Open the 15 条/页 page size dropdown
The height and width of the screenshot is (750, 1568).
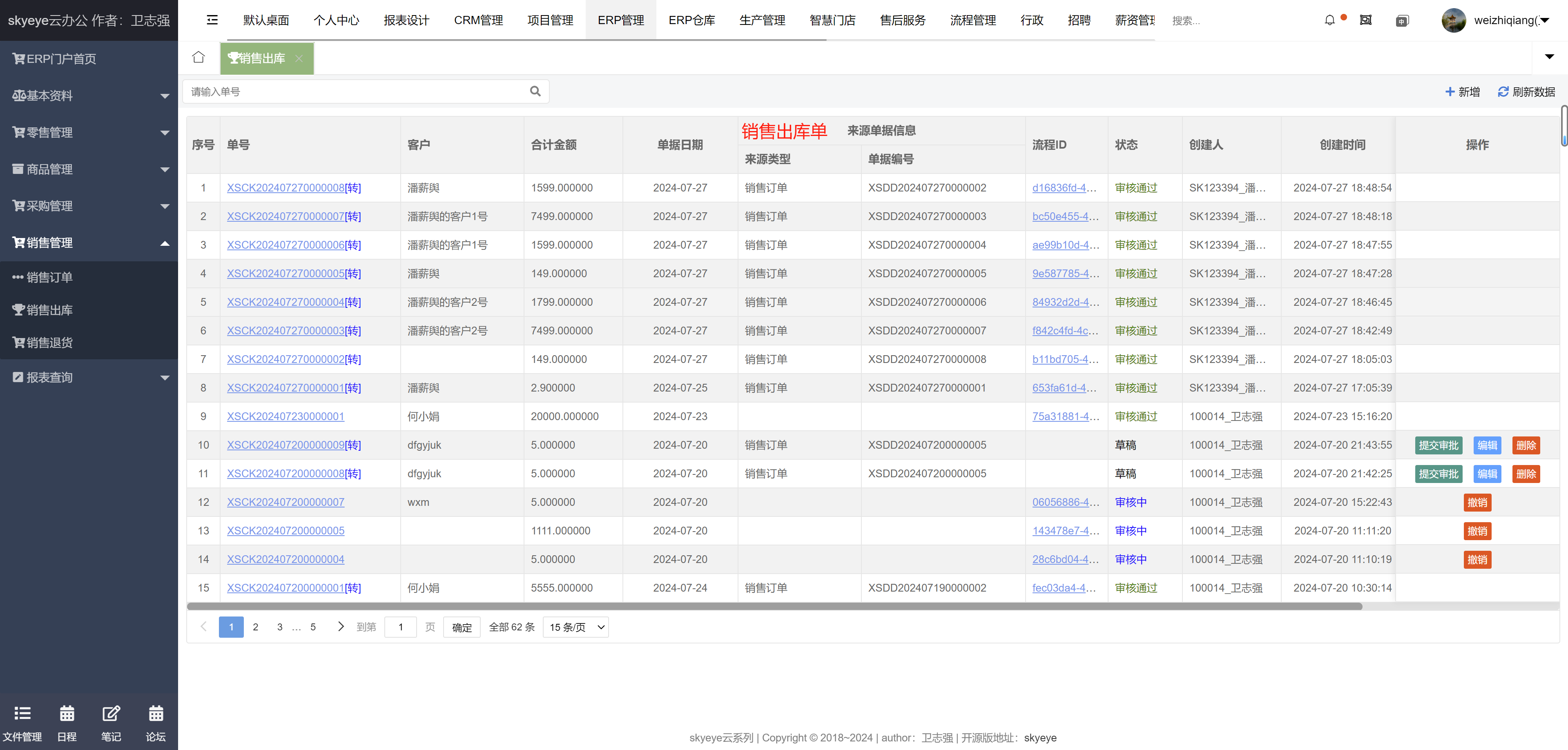tap(575, 627)
